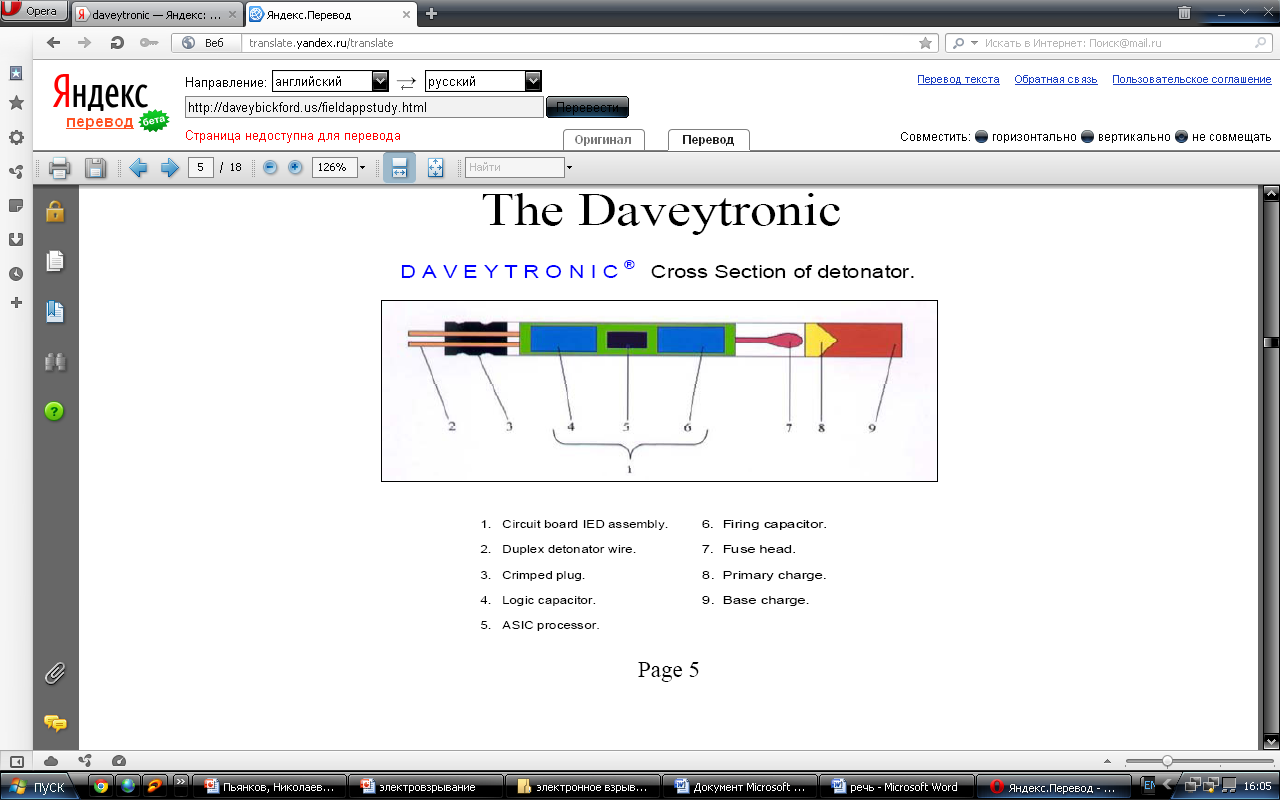Viewport: 1280px width, 800px height.
Task: Open the 'Перевод текста' link
Action: click(958, 80)
